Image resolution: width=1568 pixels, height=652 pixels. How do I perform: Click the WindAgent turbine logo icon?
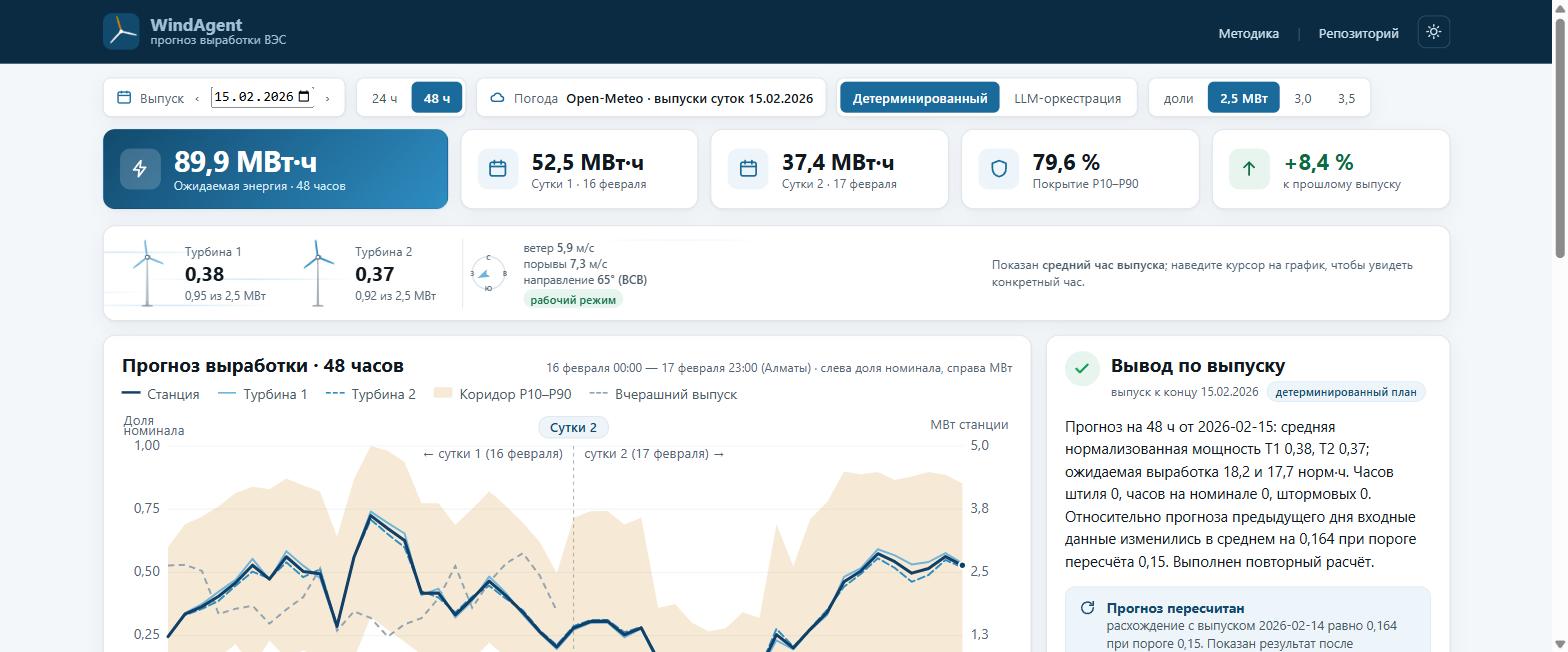pos(121,31)
